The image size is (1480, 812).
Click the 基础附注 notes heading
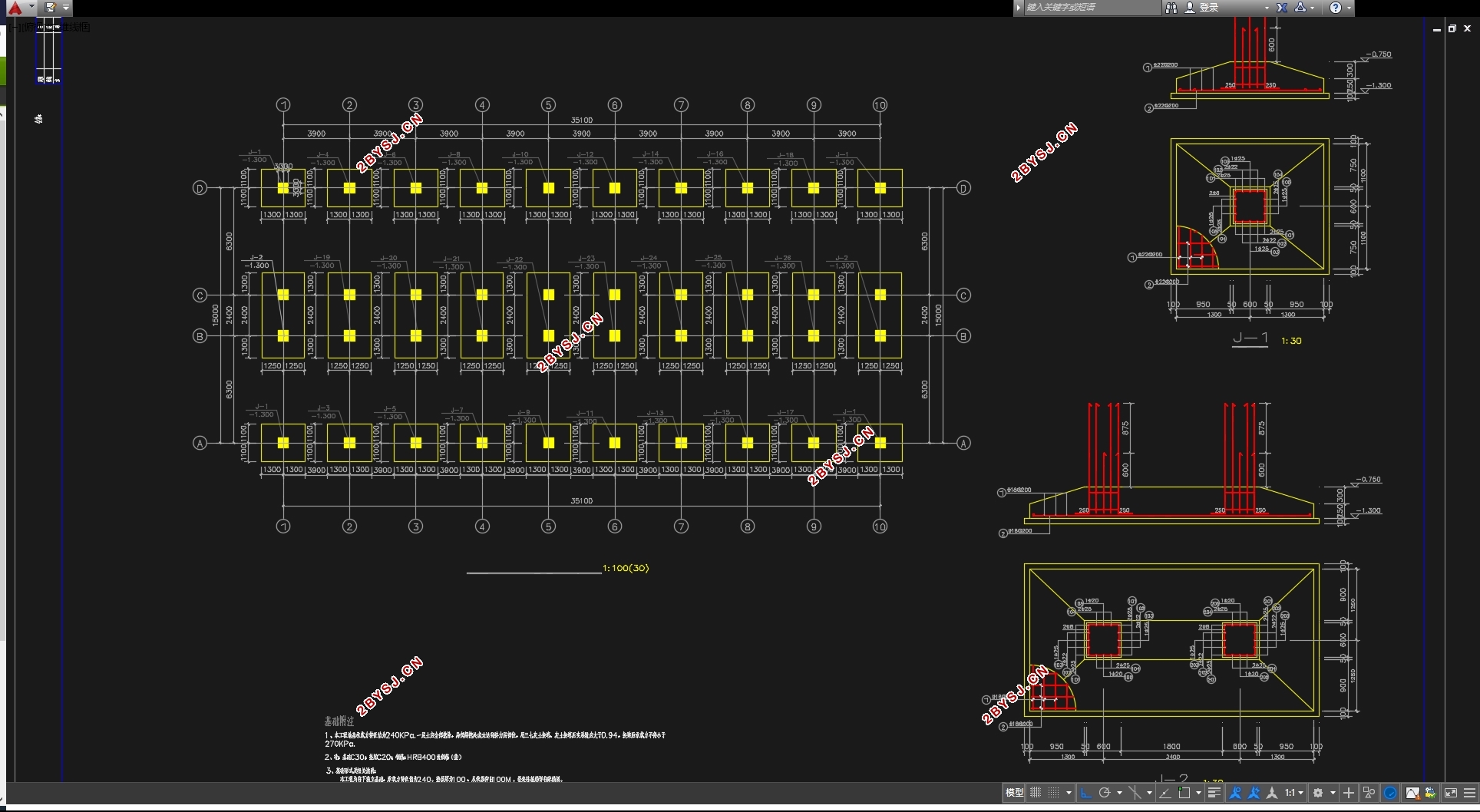coord(339,721)
